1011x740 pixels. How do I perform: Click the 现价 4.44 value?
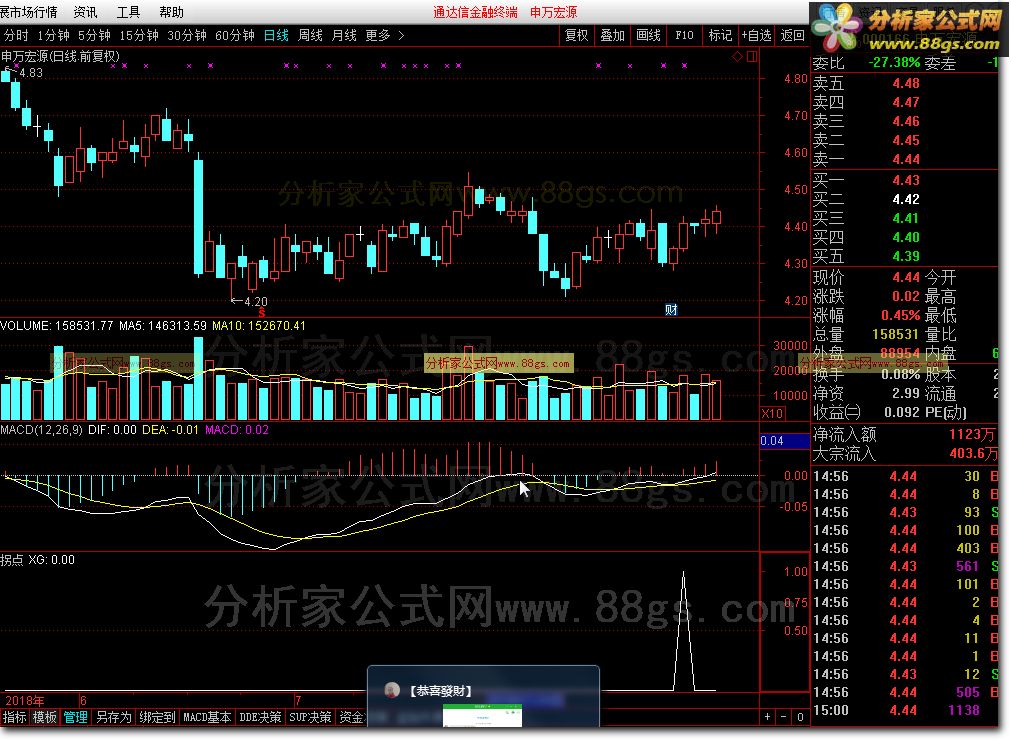(x=906, y=277)
